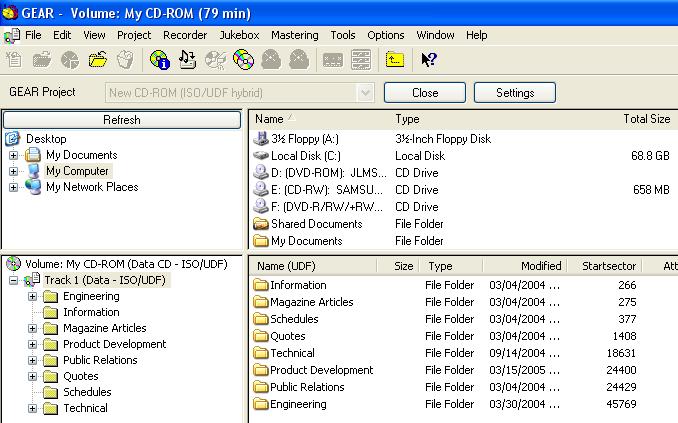Select My Documents in upper file list
The image size is (678, 423).
pos(307,241)
